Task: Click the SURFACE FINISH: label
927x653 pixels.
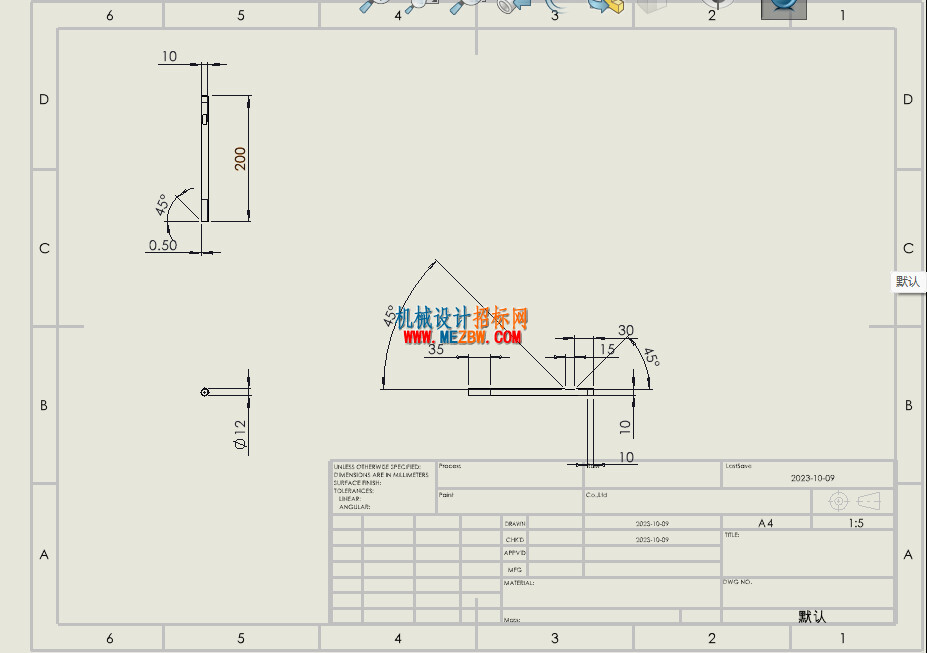Action: [x=357, y=483]
